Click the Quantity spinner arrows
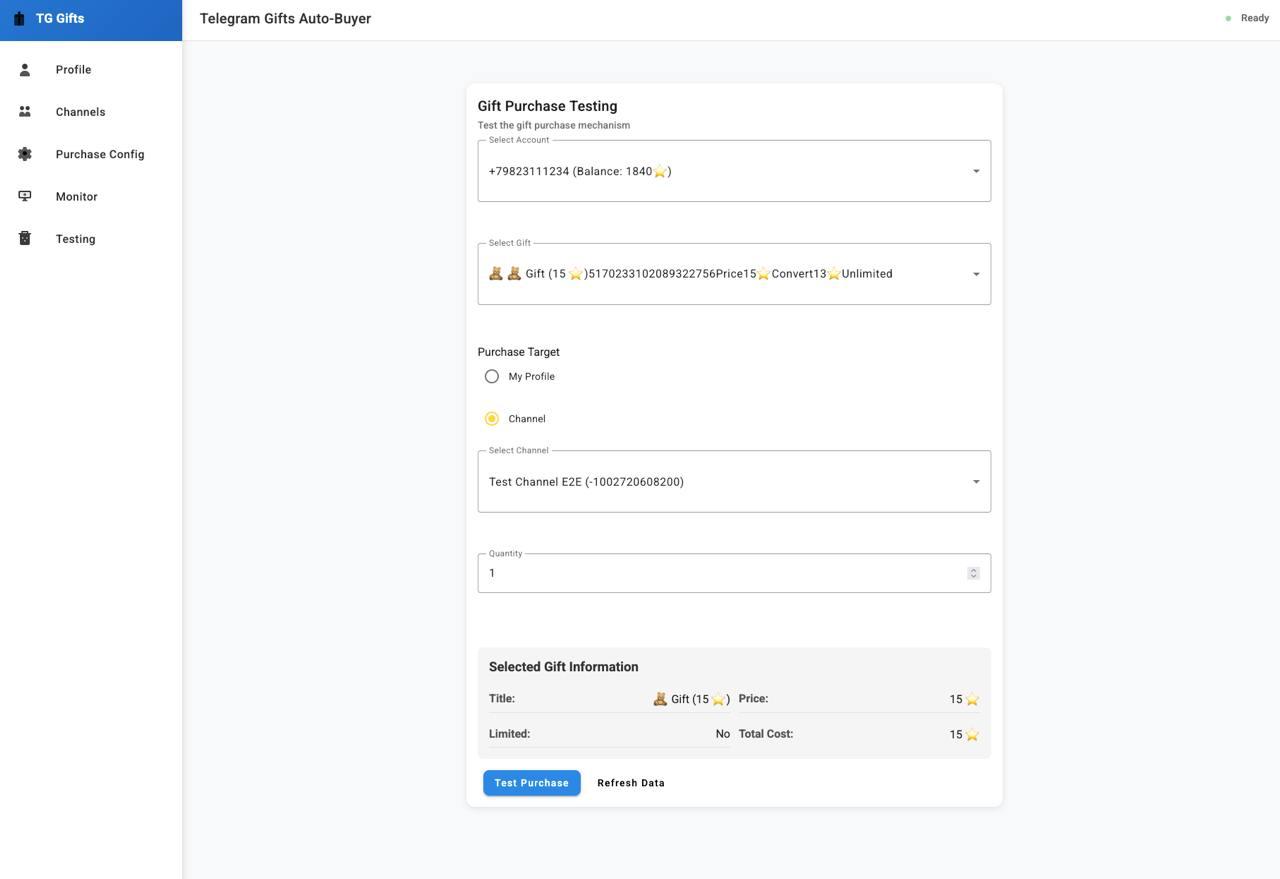The image size is (1280, 879). [973, 573]
